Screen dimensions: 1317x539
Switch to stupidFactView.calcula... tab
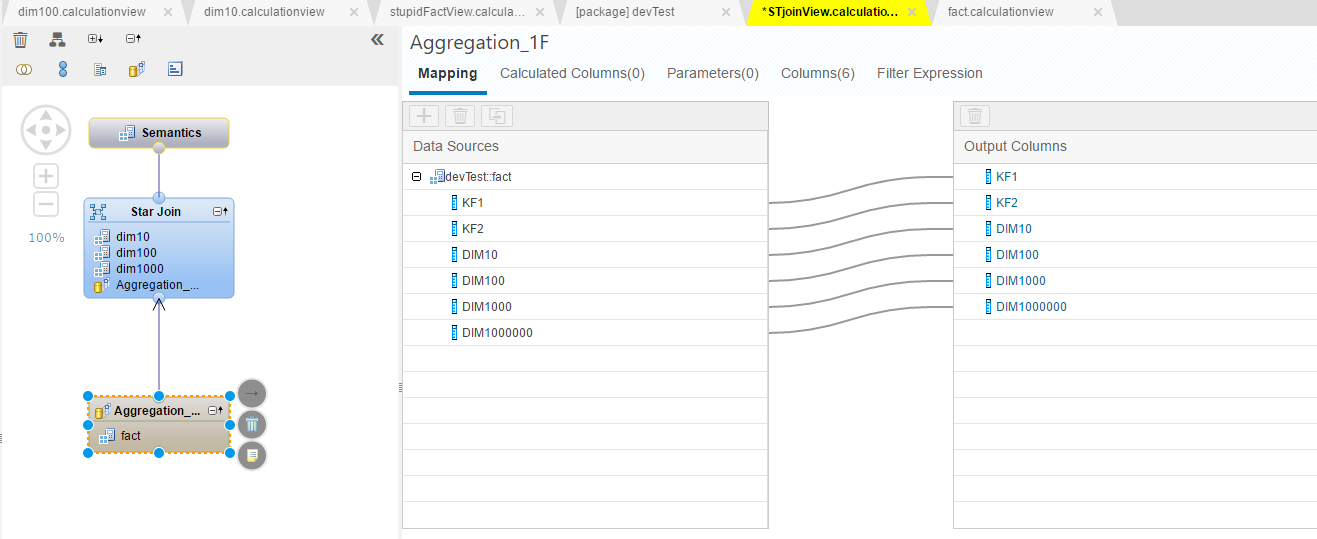(x=457, y=12)
